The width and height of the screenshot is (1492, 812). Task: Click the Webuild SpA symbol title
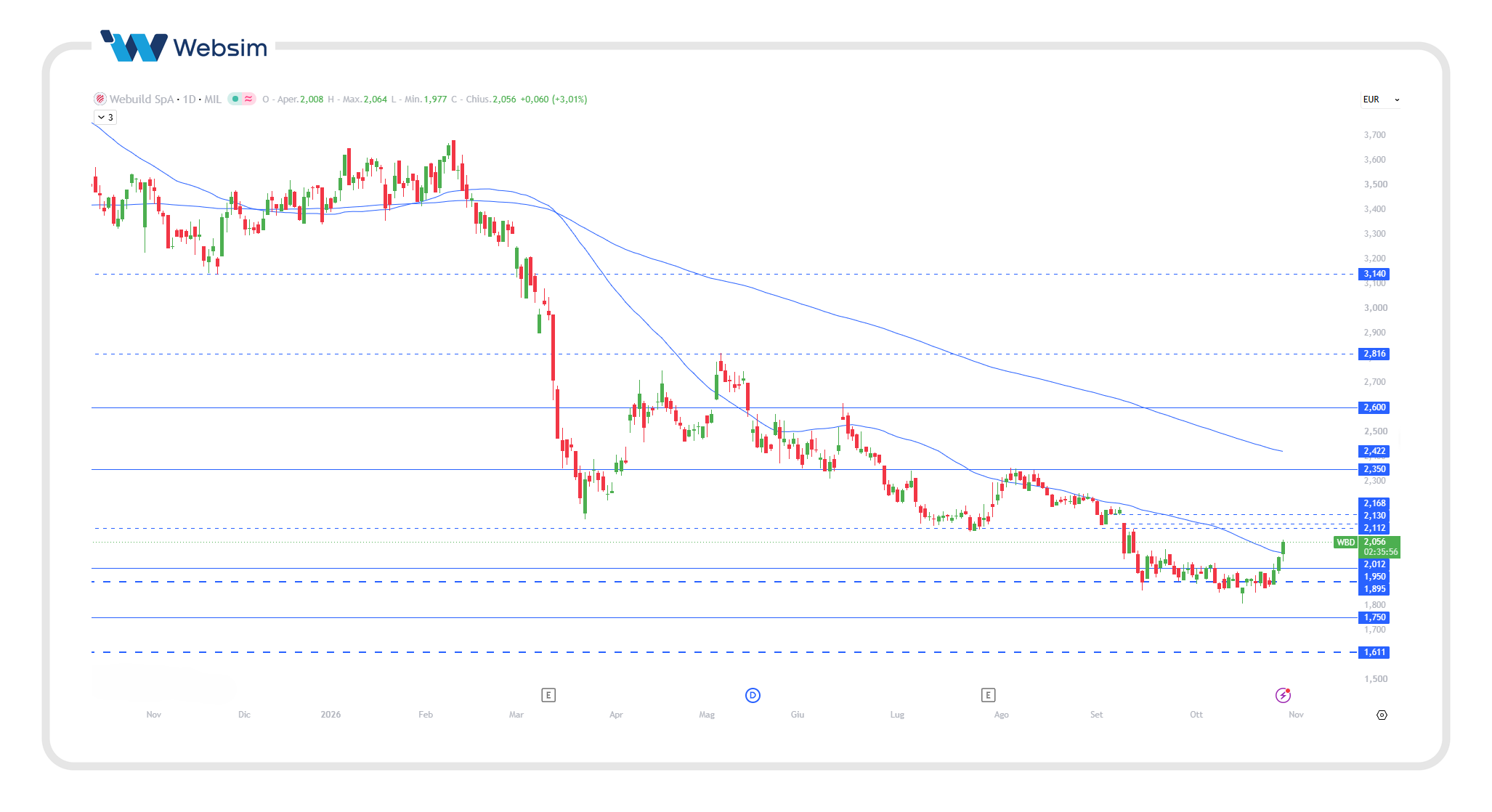[142, 99]
